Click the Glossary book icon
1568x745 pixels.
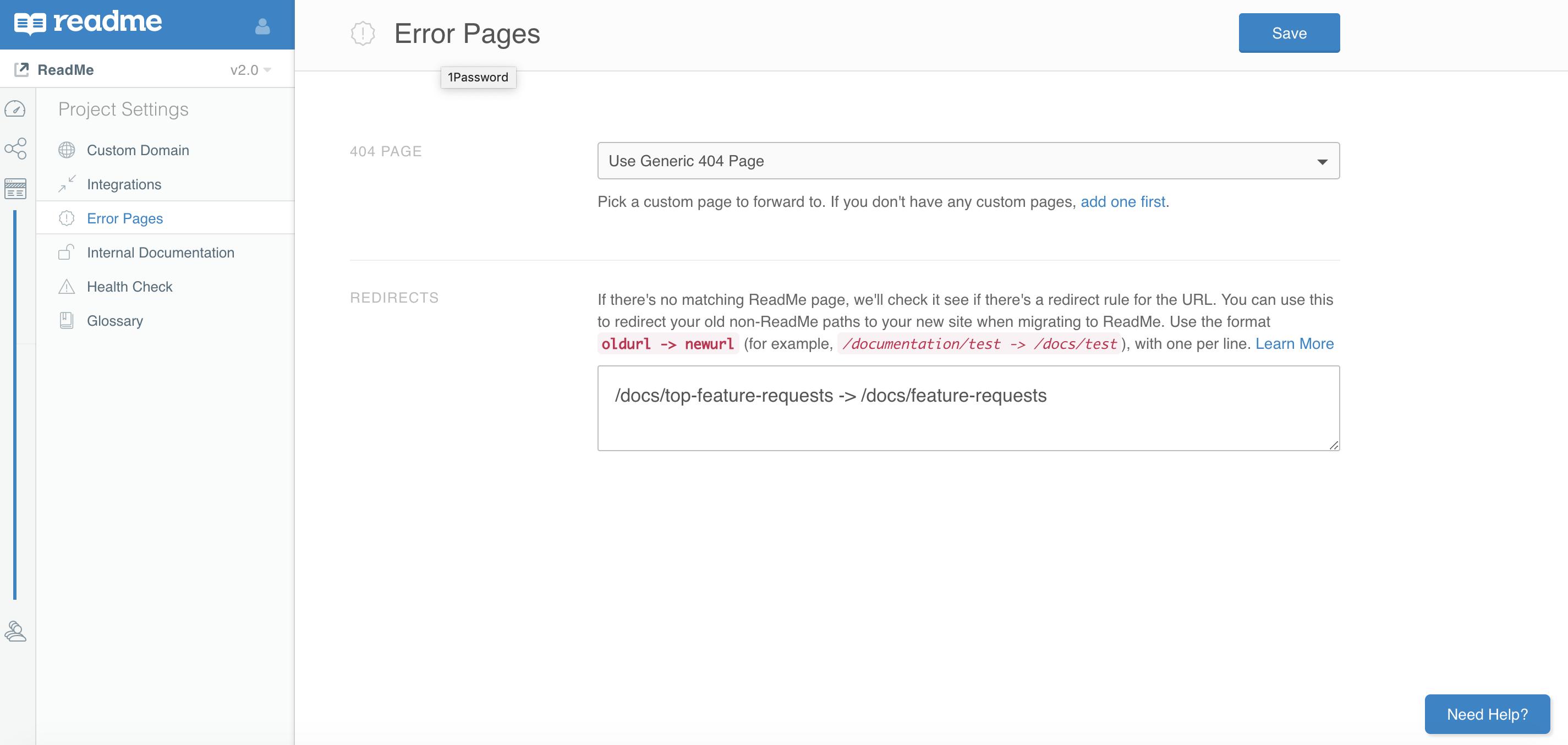coord(67,321)
